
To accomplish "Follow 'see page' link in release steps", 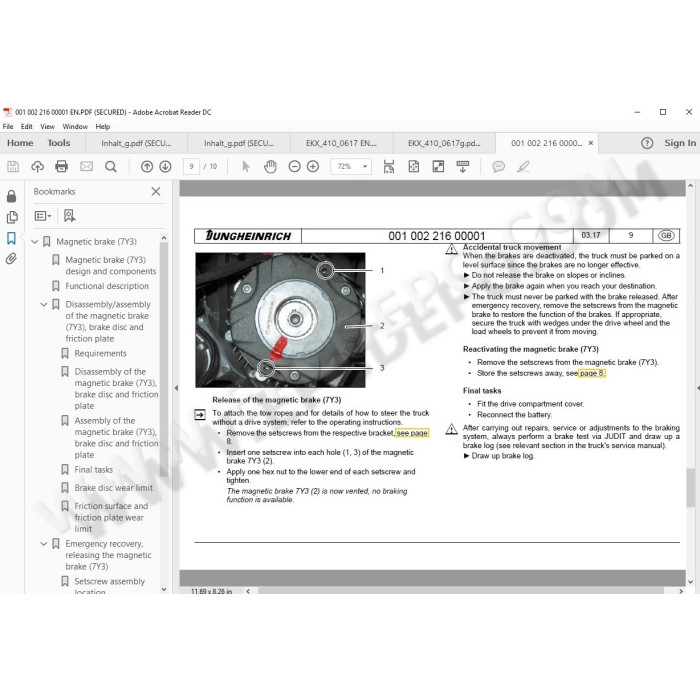I will point(412,433).
